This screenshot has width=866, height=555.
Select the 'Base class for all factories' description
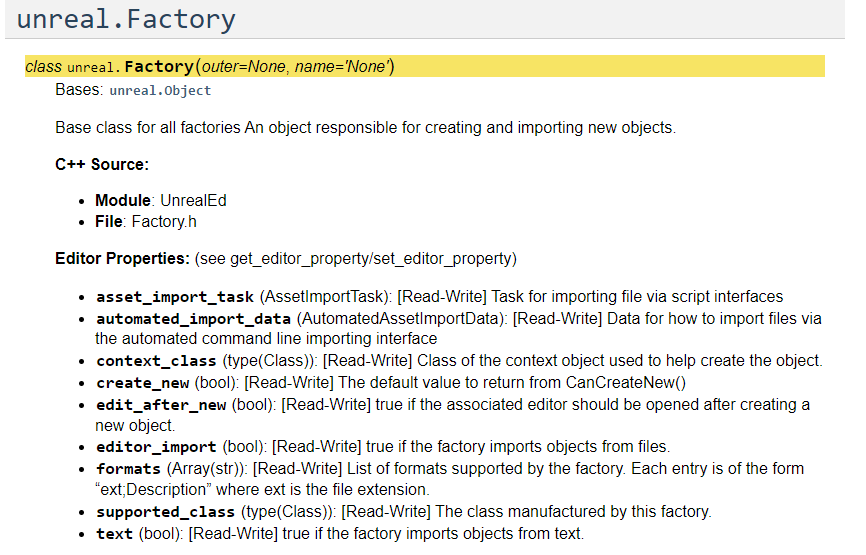(365, 128)
